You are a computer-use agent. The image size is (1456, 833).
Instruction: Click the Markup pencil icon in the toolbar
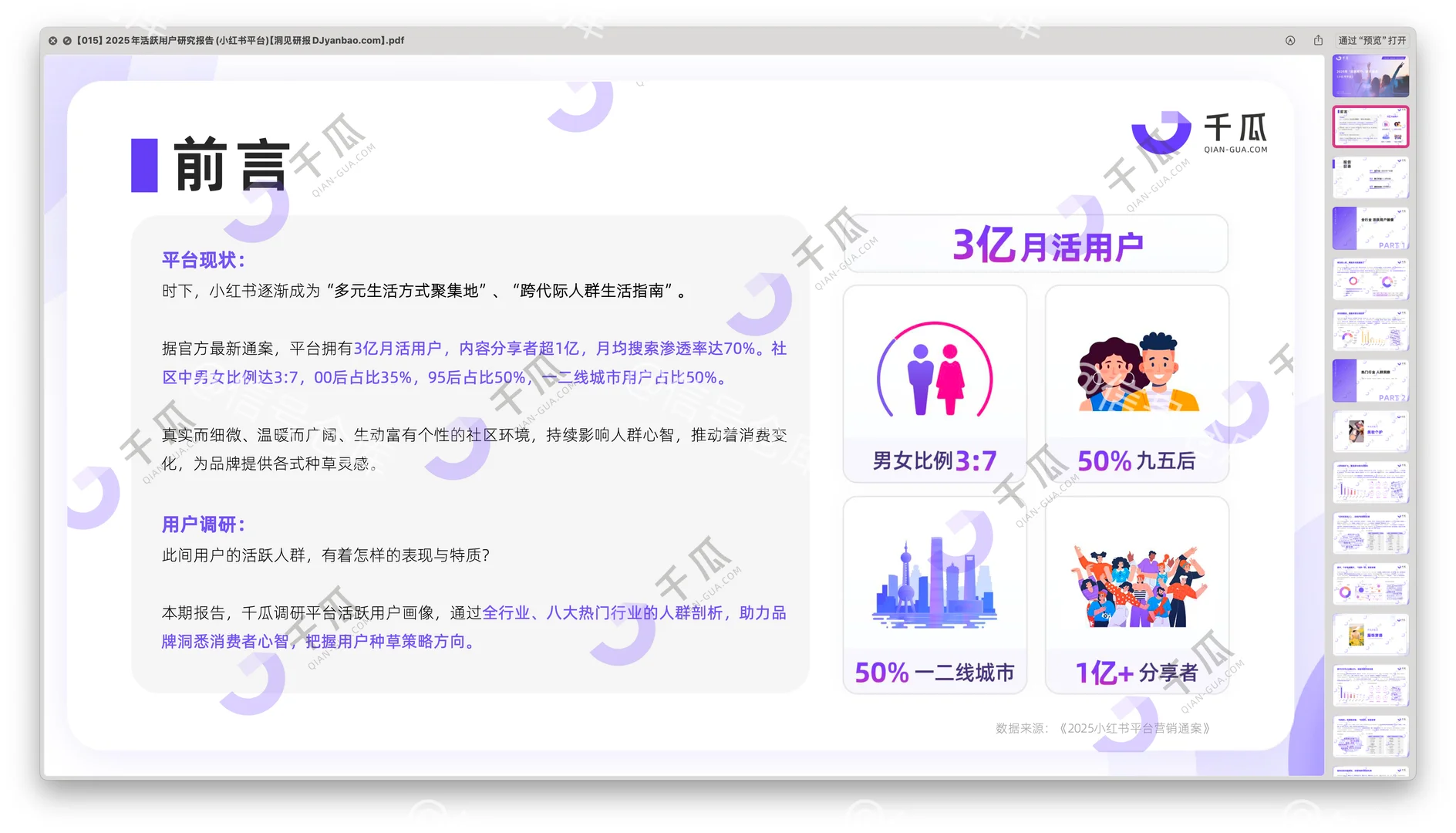click(x=1290, y=40)
